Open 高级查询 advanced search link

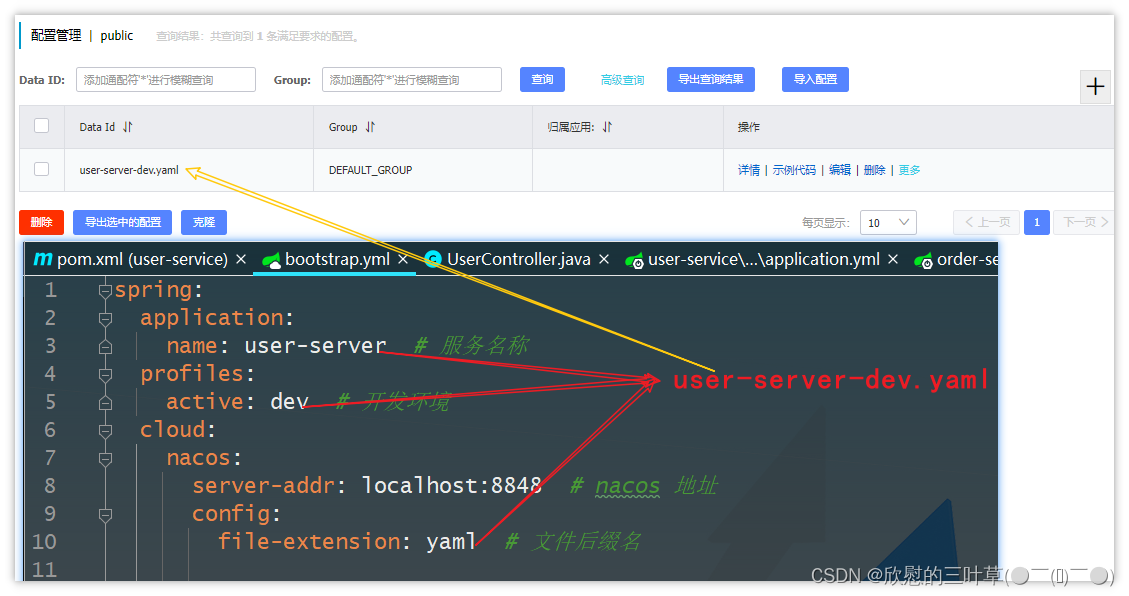click(x=622, y=80)
